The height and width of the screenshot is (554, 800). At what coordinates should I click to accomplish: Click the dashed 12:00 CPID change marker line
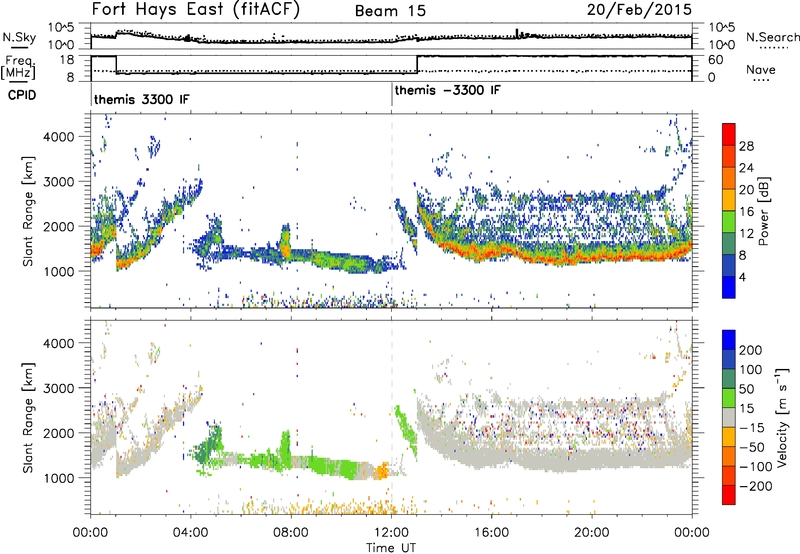(x=392, y=209)
